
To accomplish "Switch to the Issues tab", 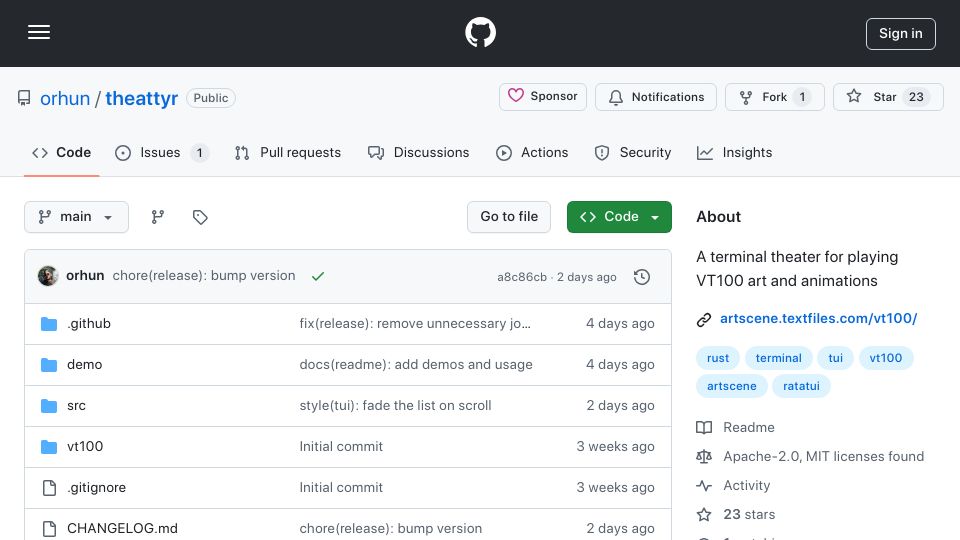I will click(x=162, y=152).
